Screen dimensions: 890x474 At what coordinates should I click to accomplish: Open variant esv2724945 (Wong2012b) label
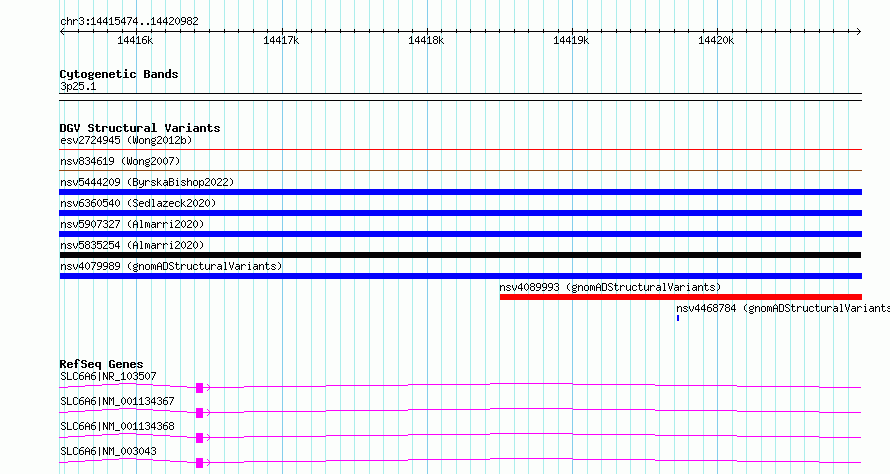pos(126,140)
